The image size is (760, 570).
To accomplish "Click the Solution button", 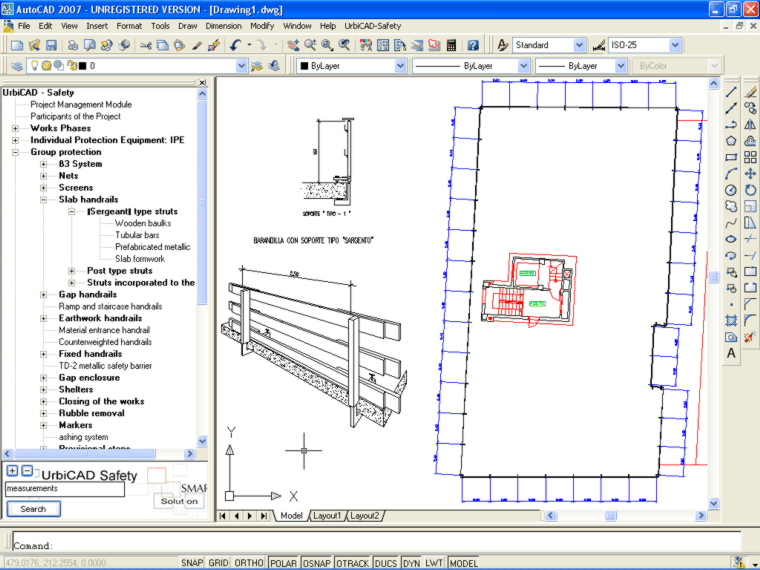I will pos(179,501).
